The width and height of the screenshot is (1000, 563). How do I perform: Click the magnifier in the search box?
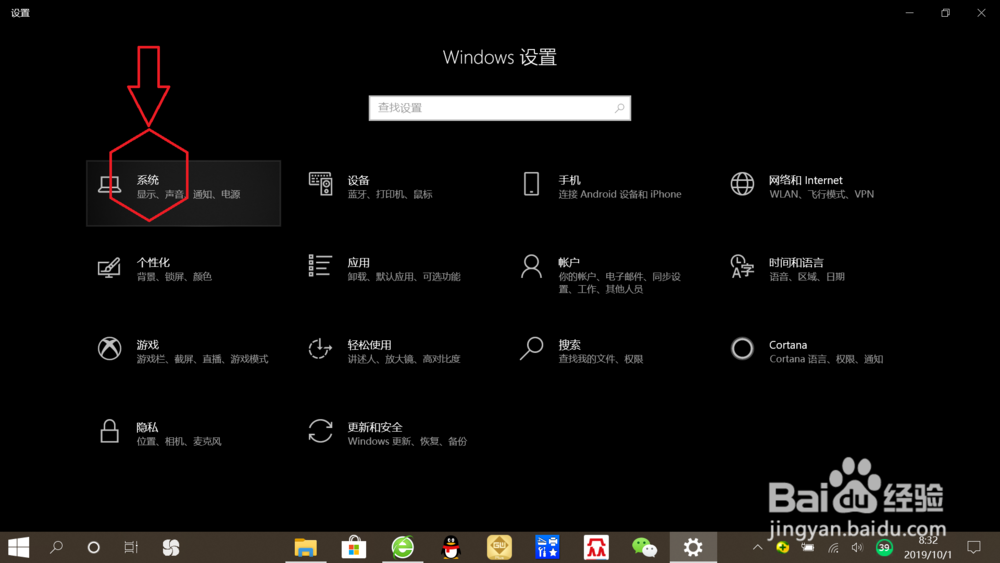point(619,108)
